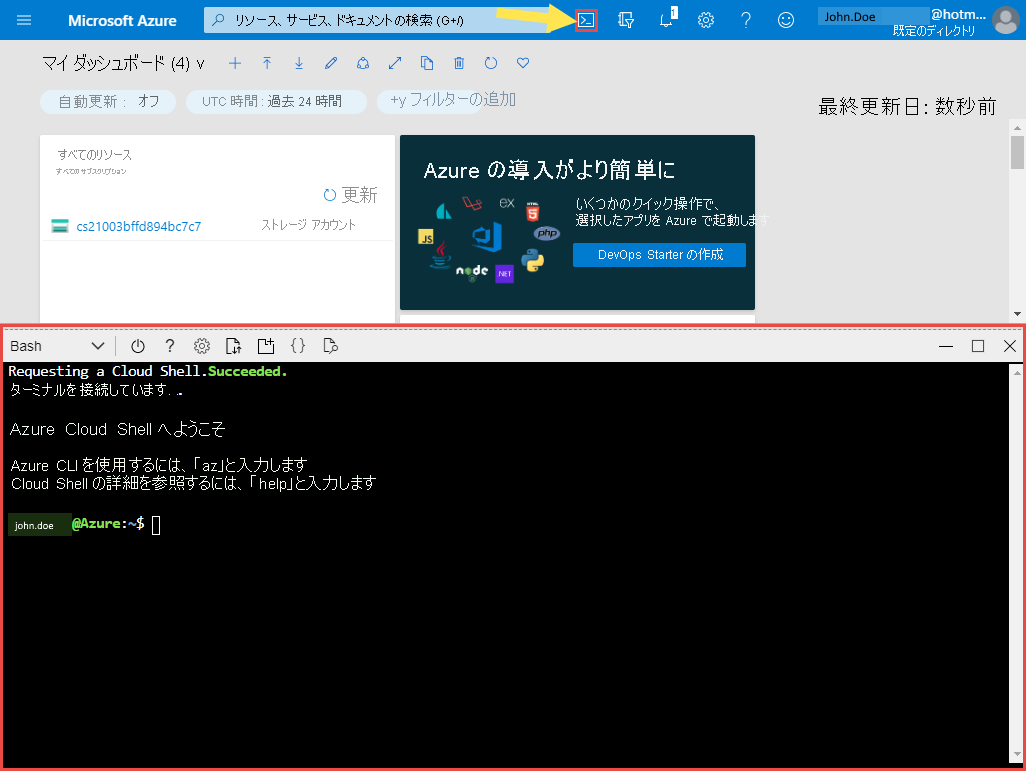1026x771 pixels.
Task: Minimize the Cloud Shell pane
Action: (x=946, y=346)
